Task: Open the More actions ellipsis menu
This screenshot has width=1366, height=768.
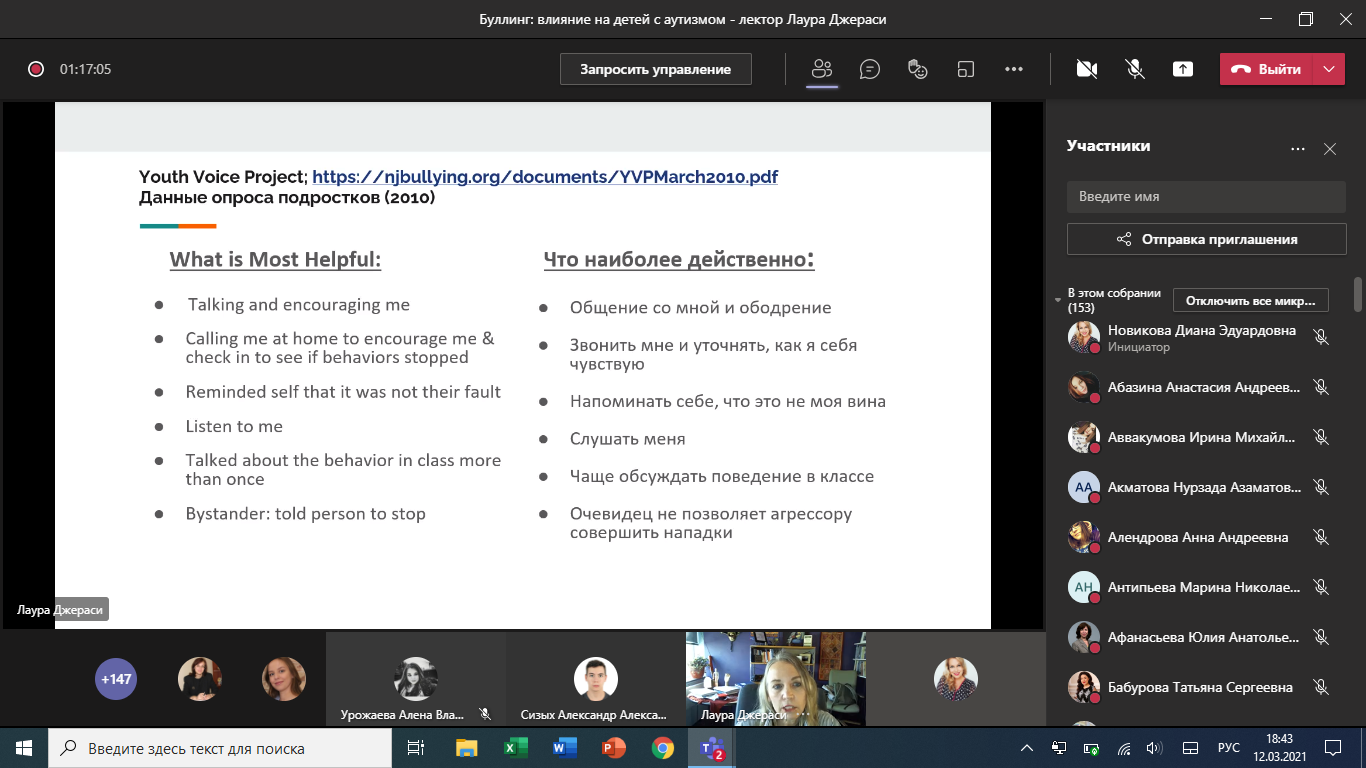Action: (x=1014, y=69)
